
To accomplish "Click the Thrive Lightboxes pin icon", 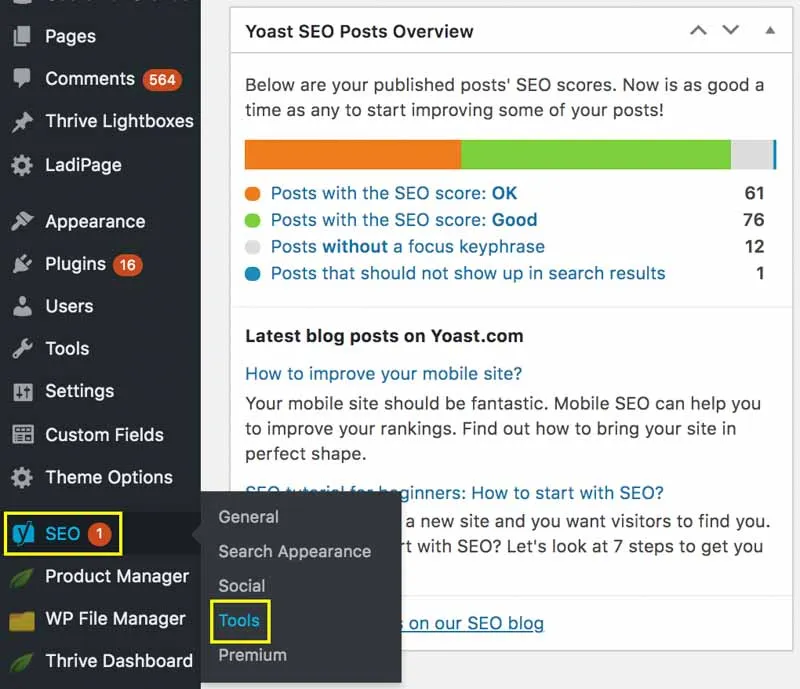I will pyautogui.click(x=22, y=122).
